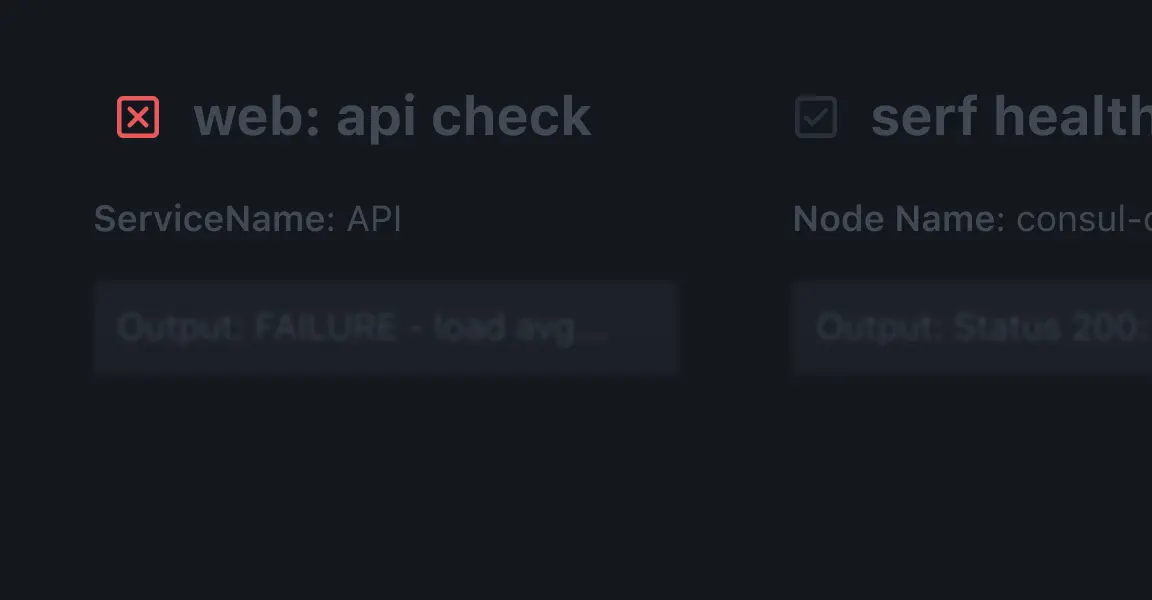This screenshot has height=600, width=1152.
Task: Click 'Output:' label in the Status box
Action: [879, 328]
